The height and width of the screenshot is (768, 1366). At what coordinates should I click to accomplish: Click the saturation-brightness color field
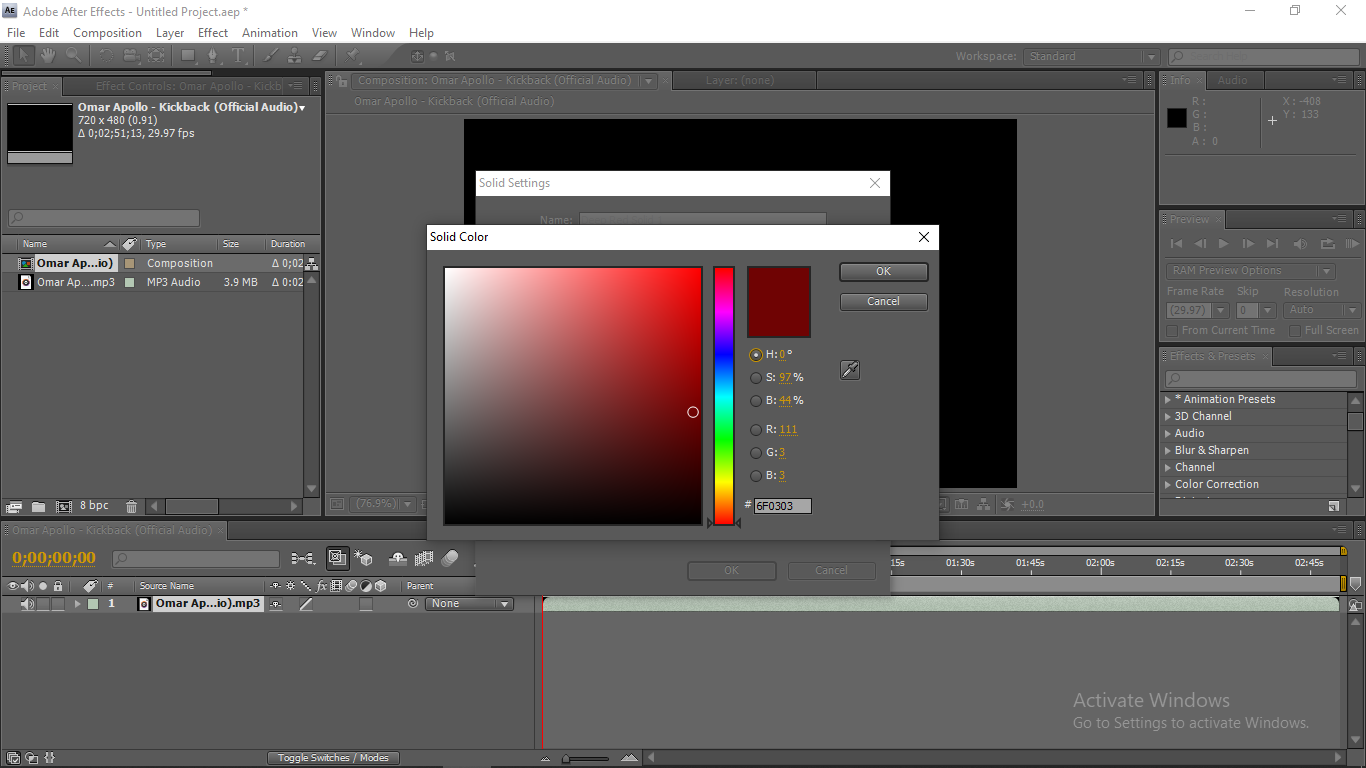coord(573,396)
